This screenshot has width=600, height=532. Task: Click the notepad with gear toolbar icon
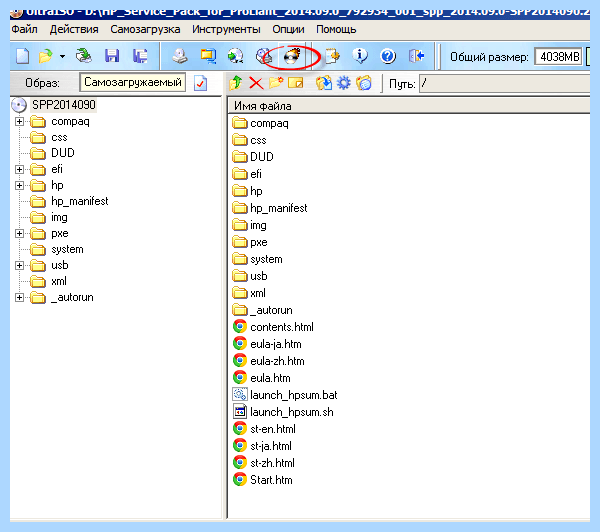coord(332,56)
